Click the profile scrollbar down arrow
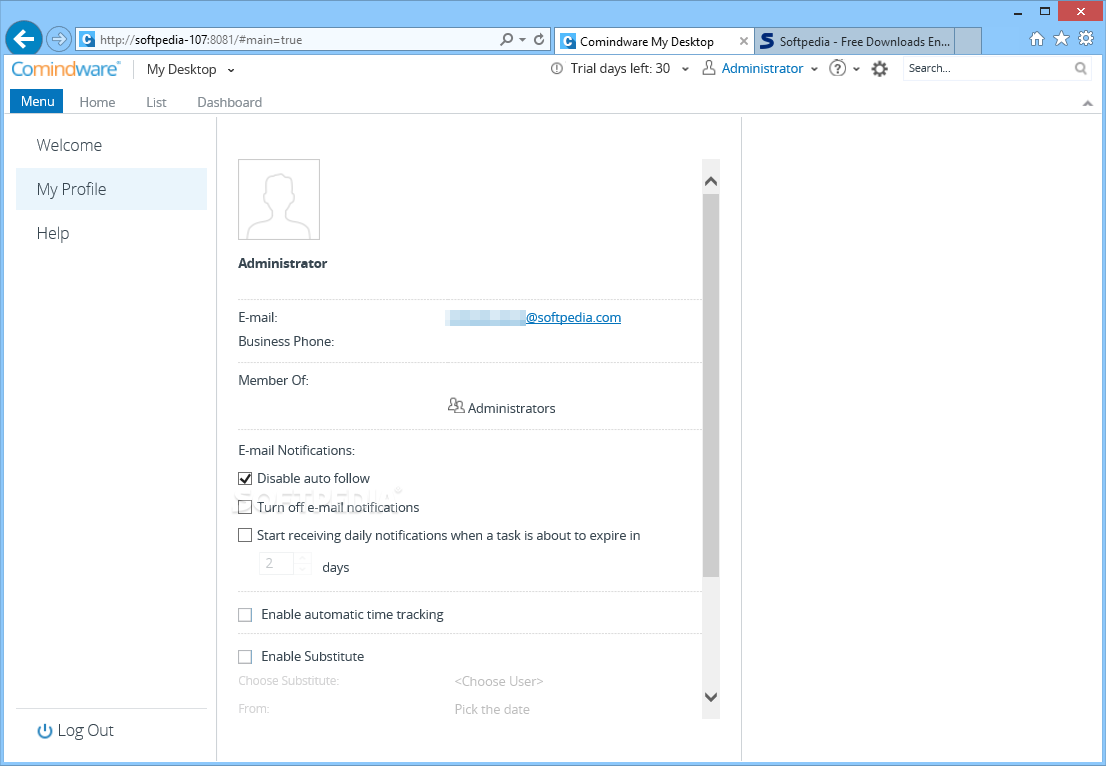 (x=711, y=697)
